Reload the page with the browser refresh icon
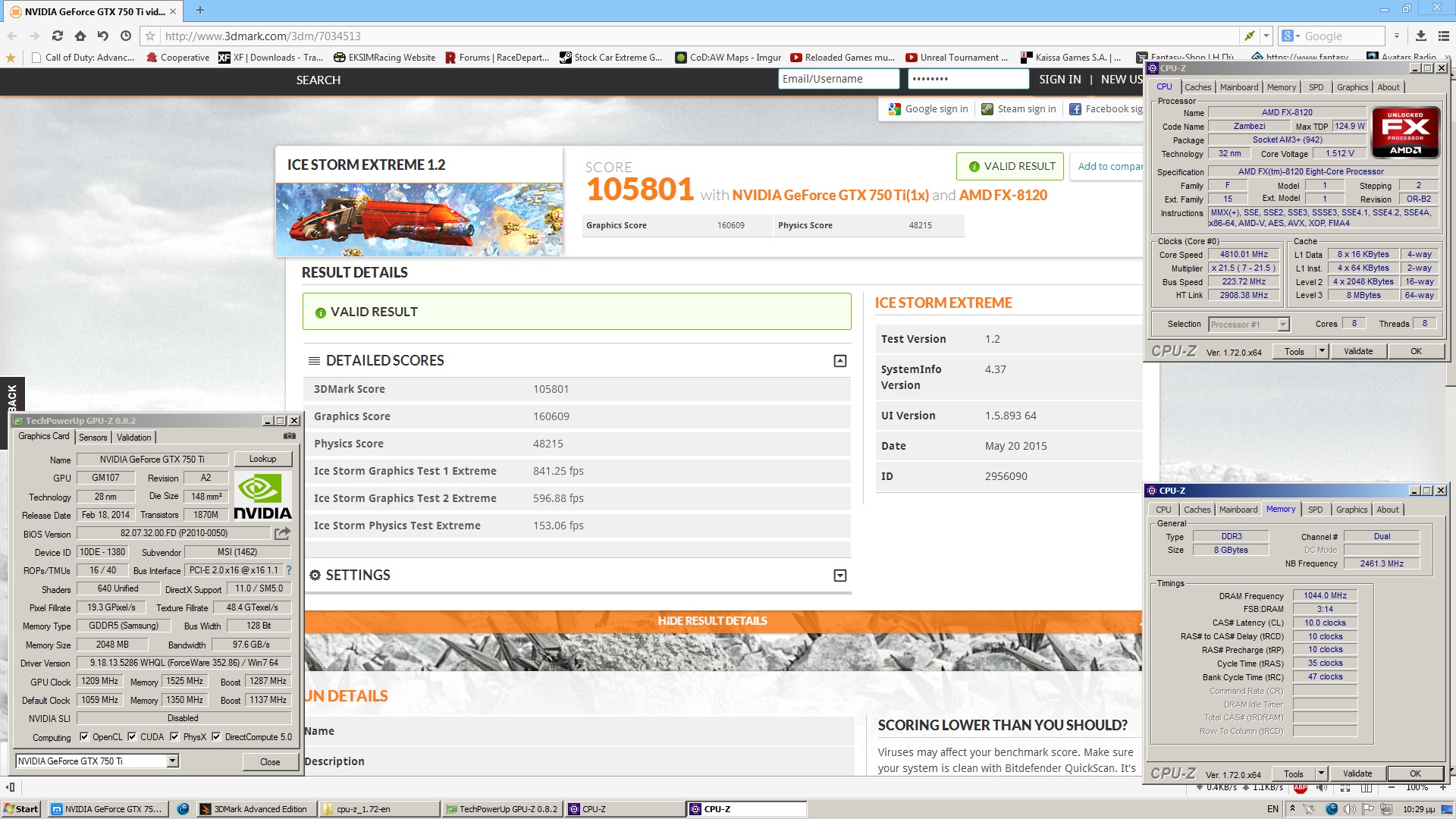This screenshot has height=819, width=1456. pos(58,36)
